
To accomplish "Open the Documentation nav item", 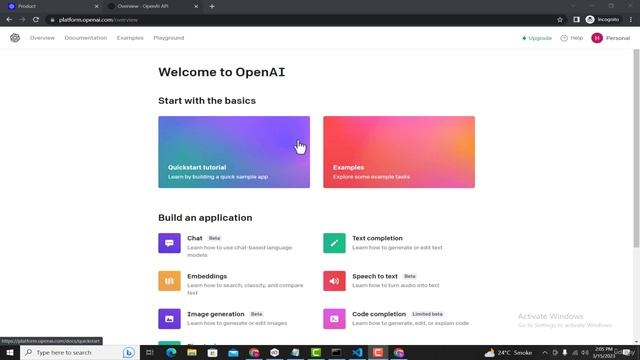I will [x=86, y=38].
